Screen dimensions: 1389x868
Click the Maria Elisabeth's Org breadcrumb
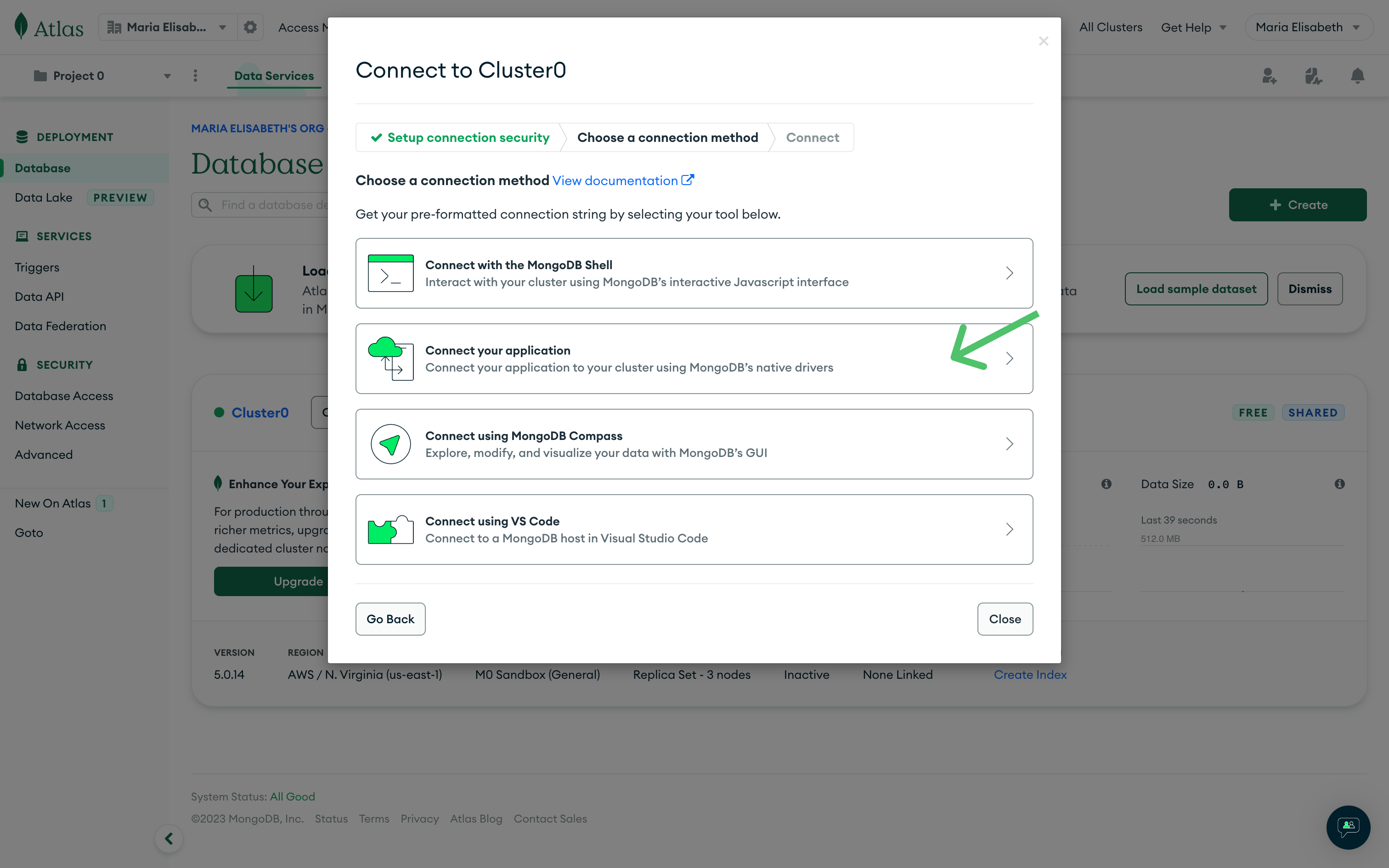pos(257,128)
